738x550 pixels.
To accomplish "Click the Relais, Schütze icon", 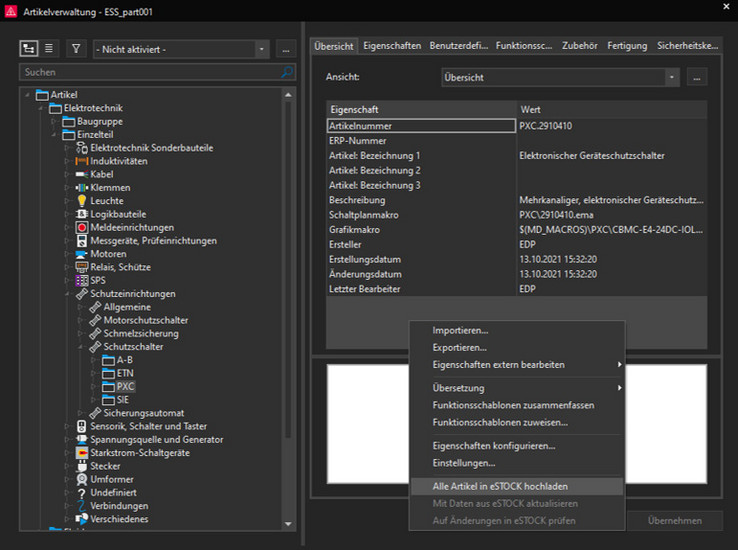I will (82, 267).
